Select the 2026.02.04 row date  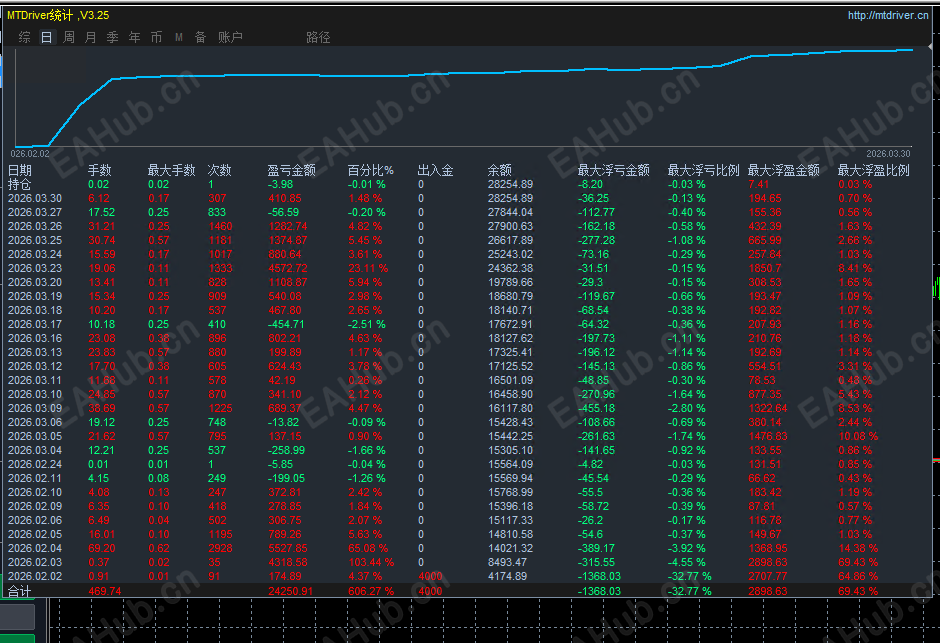35,548
